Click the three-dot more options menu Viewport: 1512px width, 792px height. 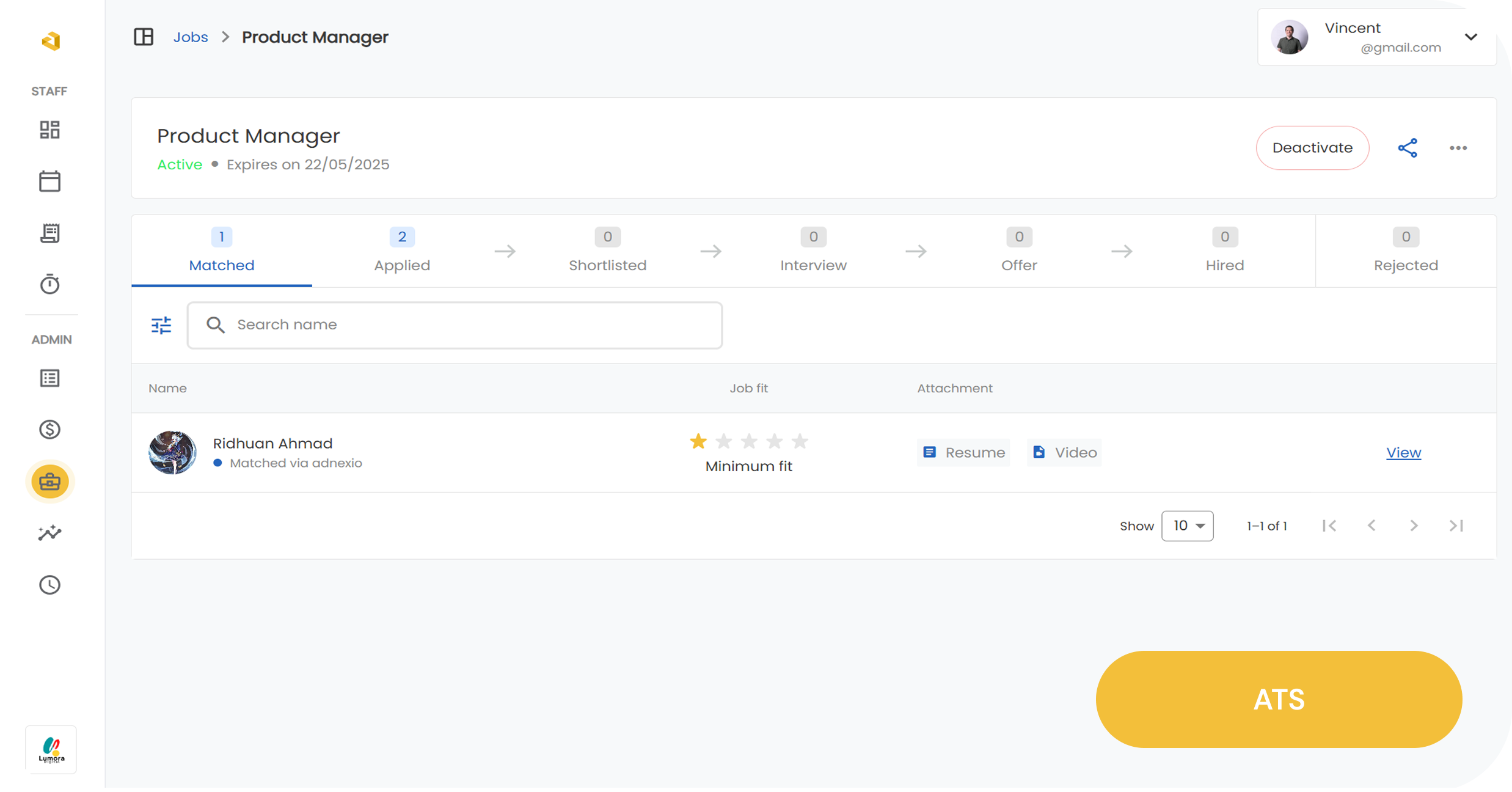[1458, 148]
